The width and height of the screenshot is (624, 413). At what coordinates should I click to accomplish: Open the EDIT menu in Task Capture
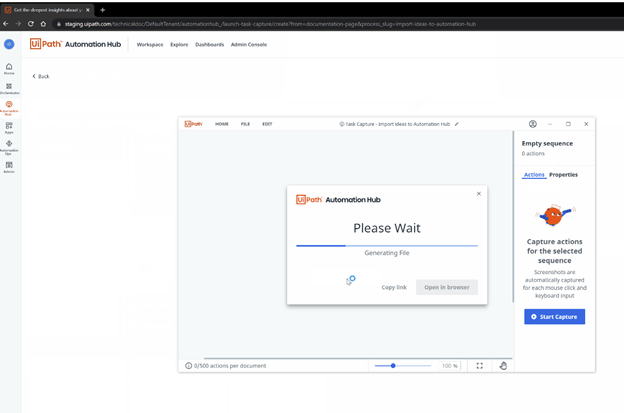click(x=267, y=124)
